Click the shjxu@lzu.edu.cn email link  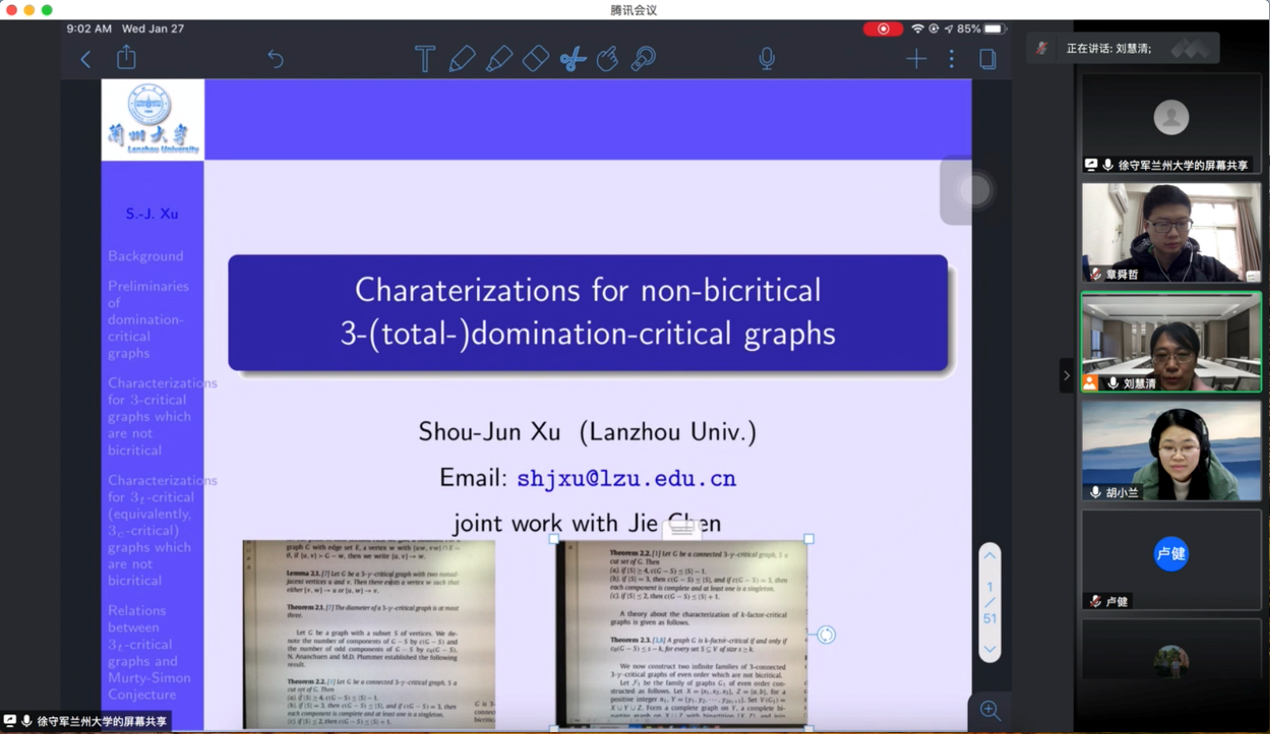626,479
